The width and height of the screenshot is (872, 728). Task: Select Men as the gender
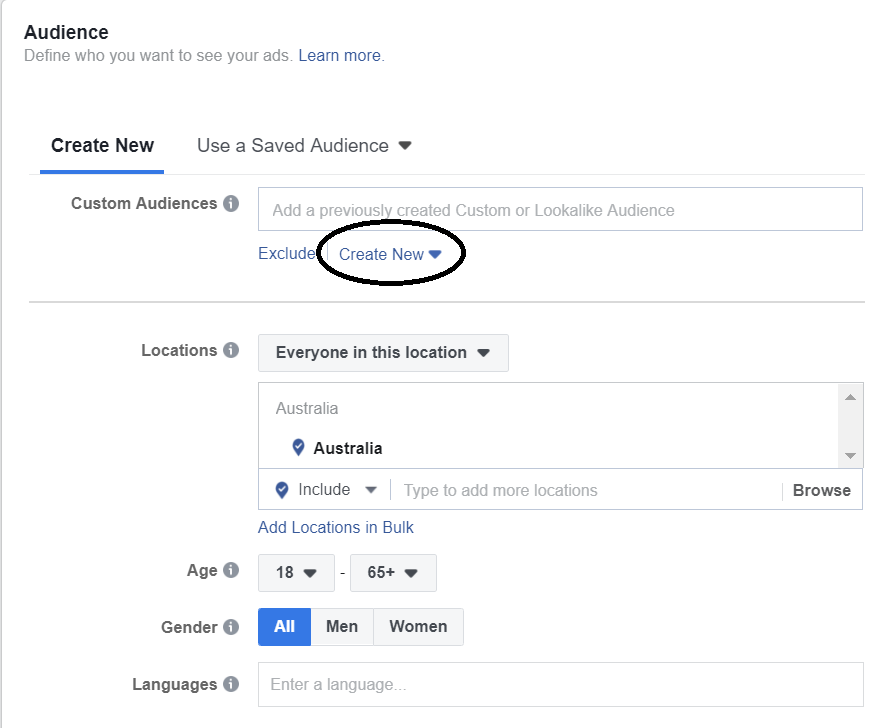342,627
